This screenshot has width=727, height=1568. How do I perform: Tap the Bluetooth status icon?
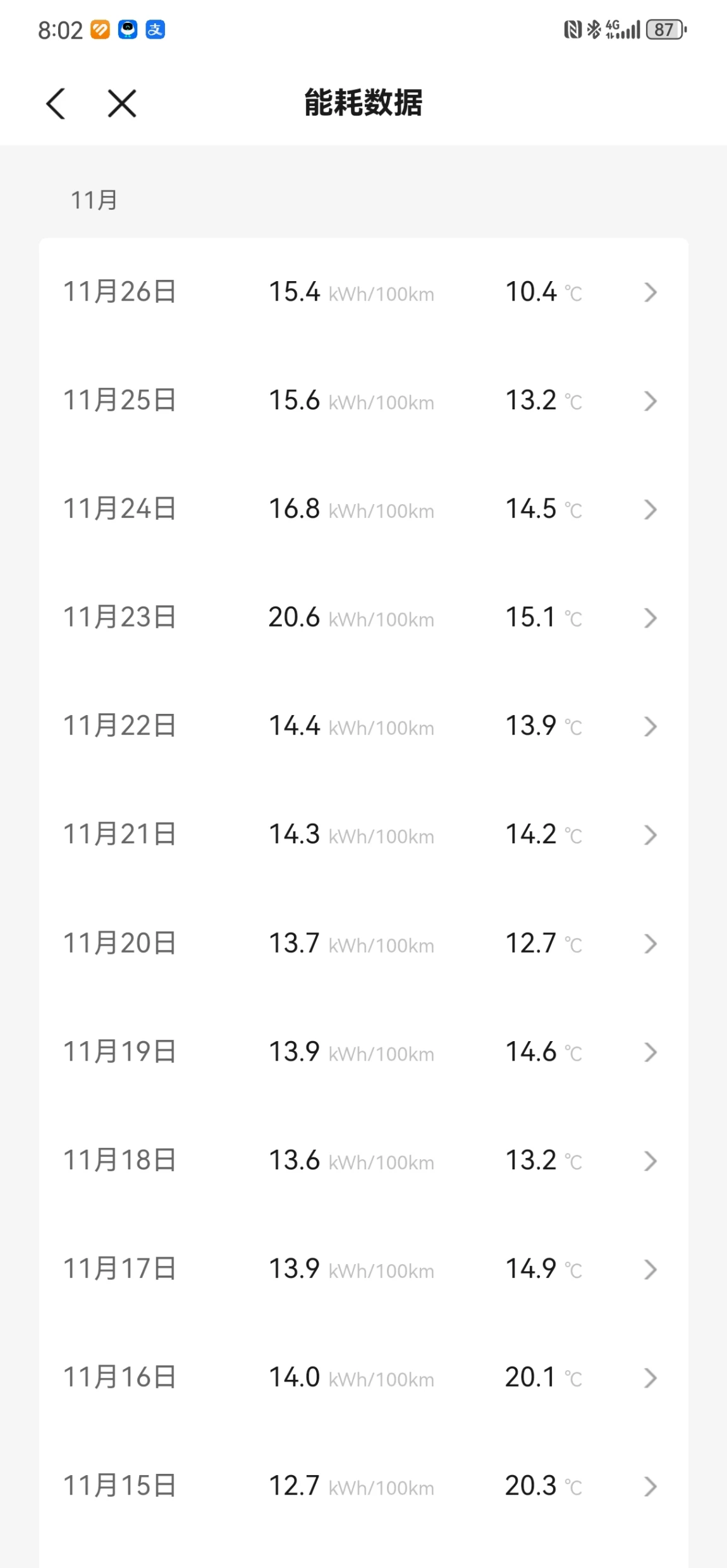click(593, 29)
